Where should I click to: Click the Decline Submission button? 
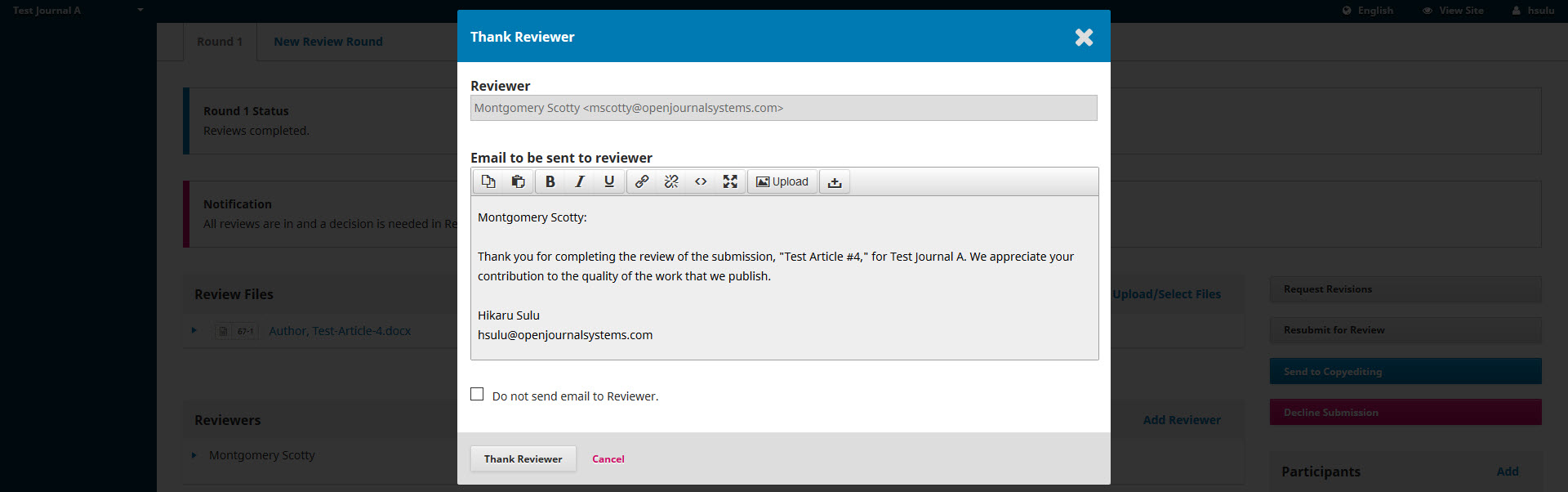[1405, 412]
